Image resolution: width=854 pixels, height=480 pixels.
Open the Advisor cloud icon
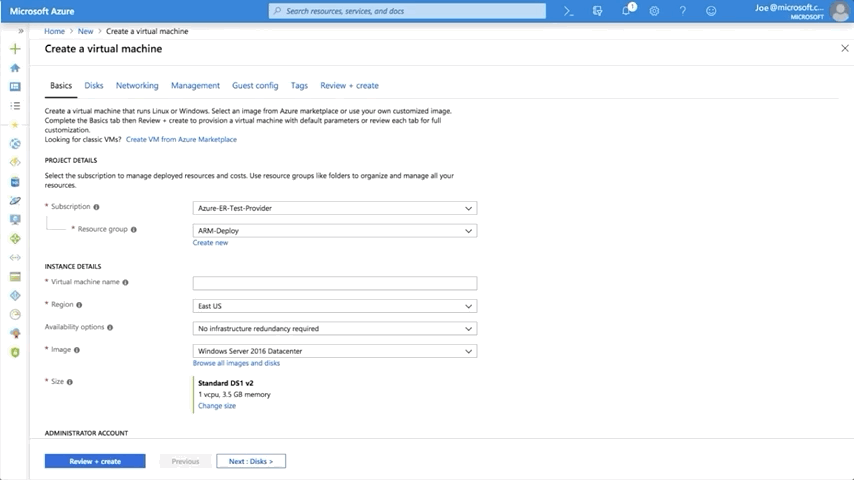pyautogui.click(x=15, y=333)
